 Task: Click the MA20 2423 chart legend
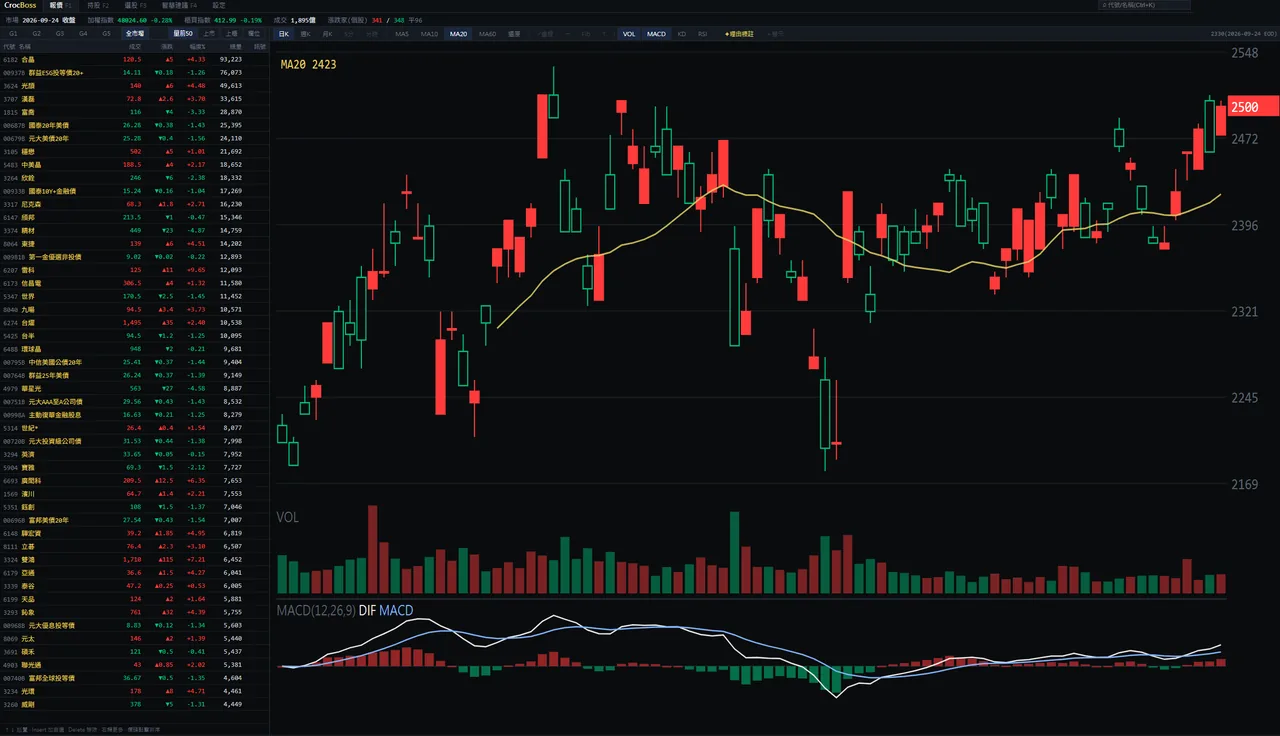308,64
